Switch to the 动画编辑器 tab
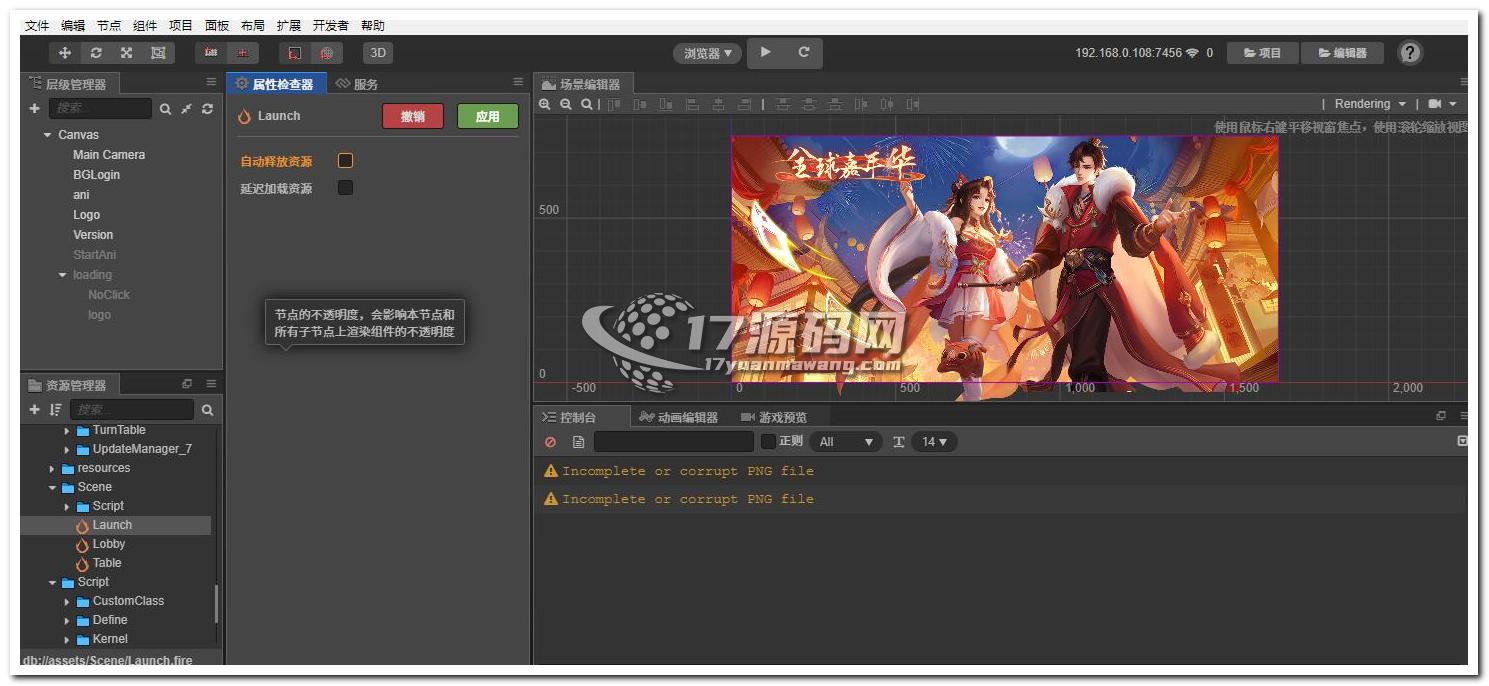This screenshot has width=1489, height=686. coord(679,417)
